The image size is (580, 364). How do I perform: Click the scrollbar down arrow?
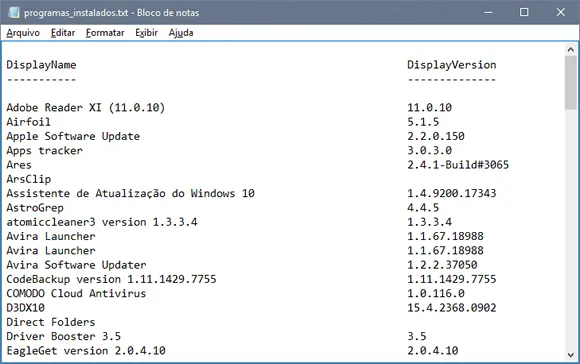coord(570,355)
